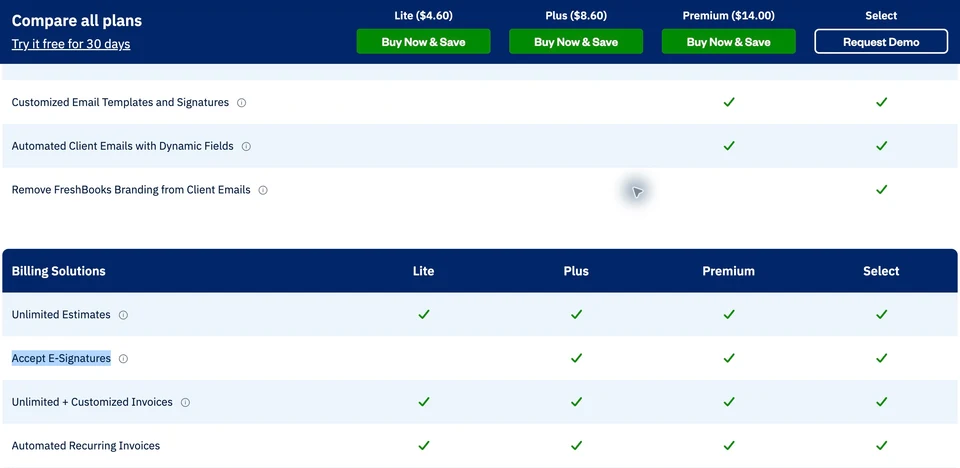The height and width of the screenshot is (468, 960).
Task: Open info icon for Customized Email Templates and Signatures
Action: point(241,103)
